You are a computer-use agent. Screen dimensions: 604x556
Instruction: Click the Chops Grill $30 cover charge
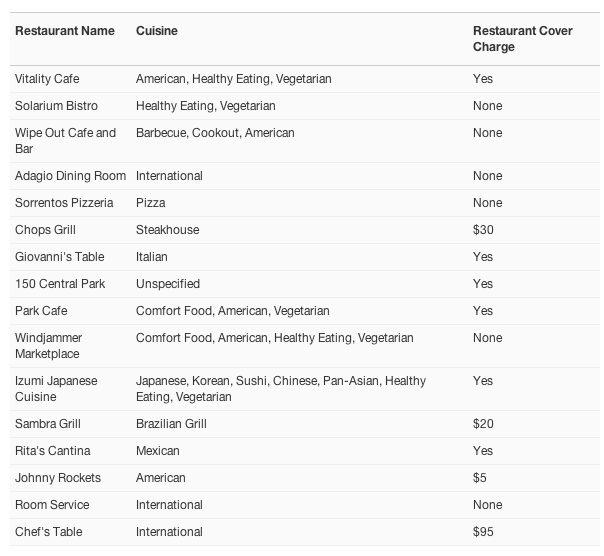click(x=483, y=230)
